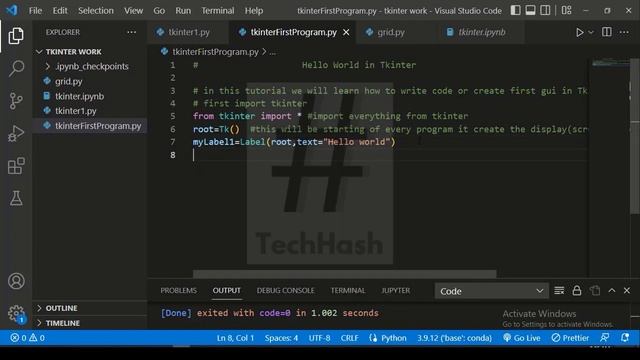Switch to the tkinter.ipynb editor tab
This screenshot has height=360, width=640.
click(481, 32)
